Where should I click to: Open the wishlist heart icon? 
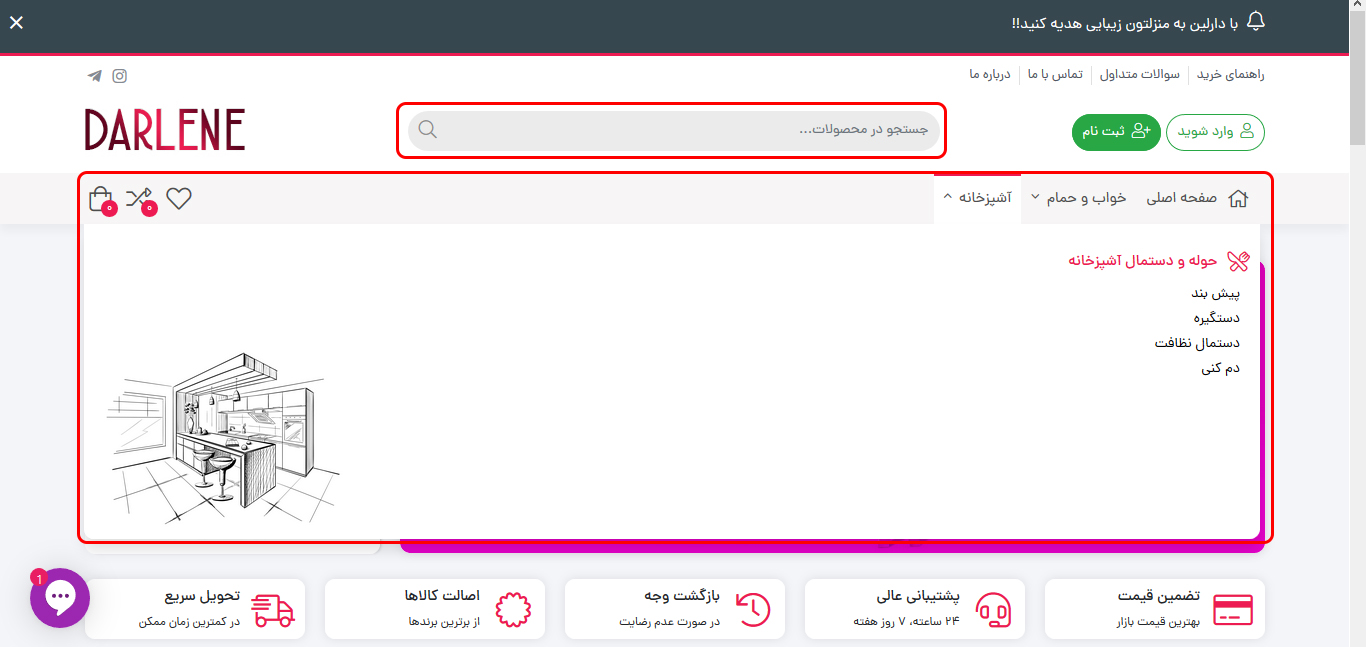click(179, 198)
